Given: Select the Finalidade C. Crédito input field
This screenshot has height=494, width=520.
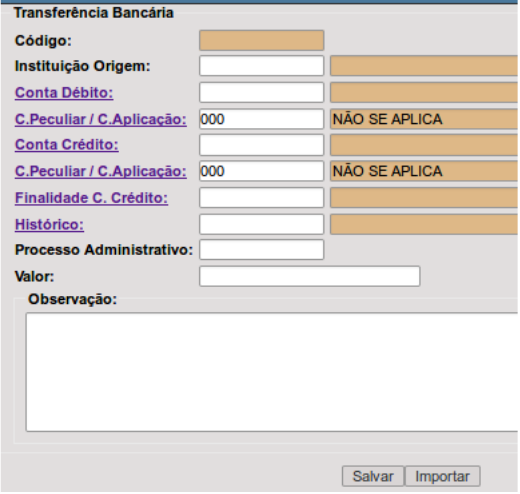Looking at the screenshot, I should click(262, 198).
